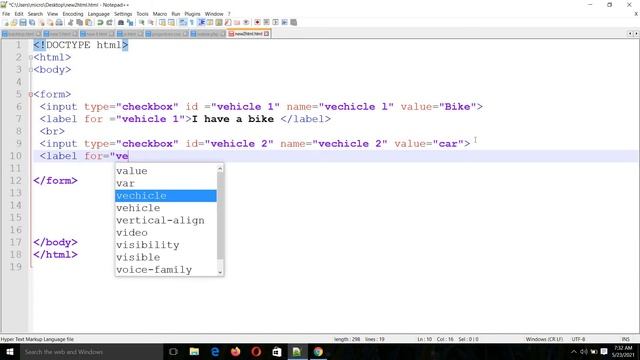The height and width of the screenshot is (360, 640).
Task: Open File Explorer from taskbar
Action: point(194,352)
